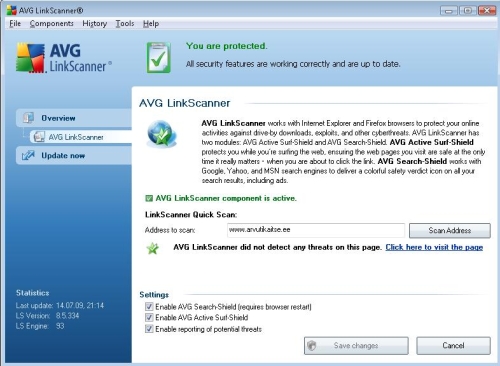Select the Overview navigation item
This screenshot has height=366, width=500.
click(x=74, y=118)
